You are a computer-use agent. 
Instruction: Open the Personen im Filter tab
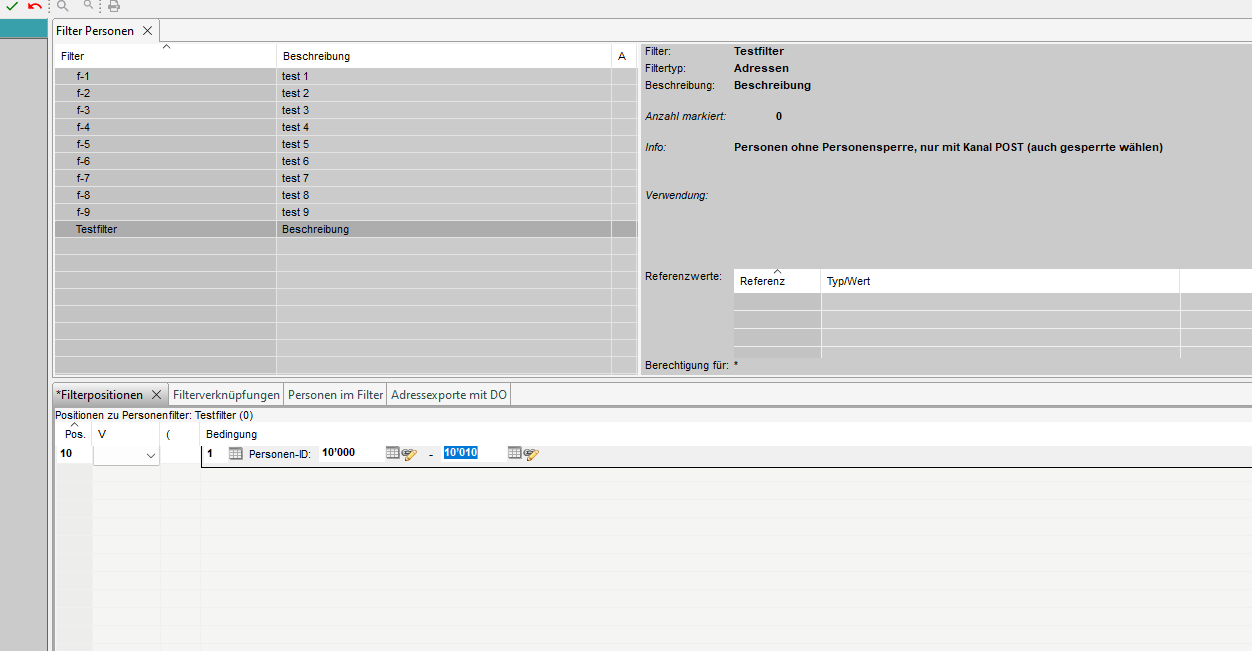click(x=336, y=395)
